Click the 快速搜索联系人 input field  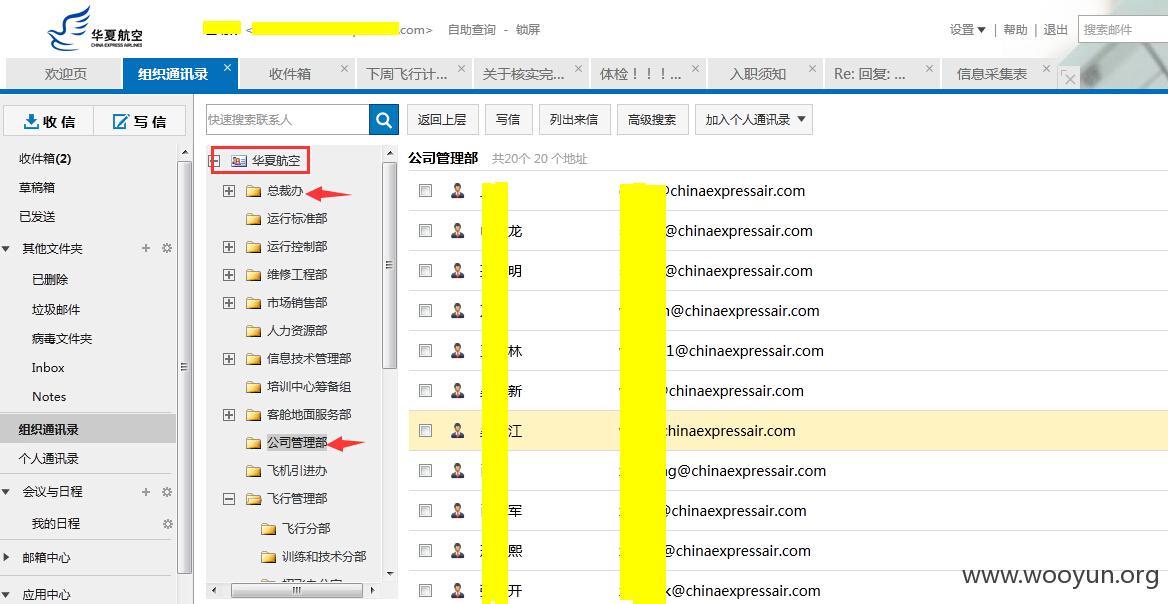point(288,119)
